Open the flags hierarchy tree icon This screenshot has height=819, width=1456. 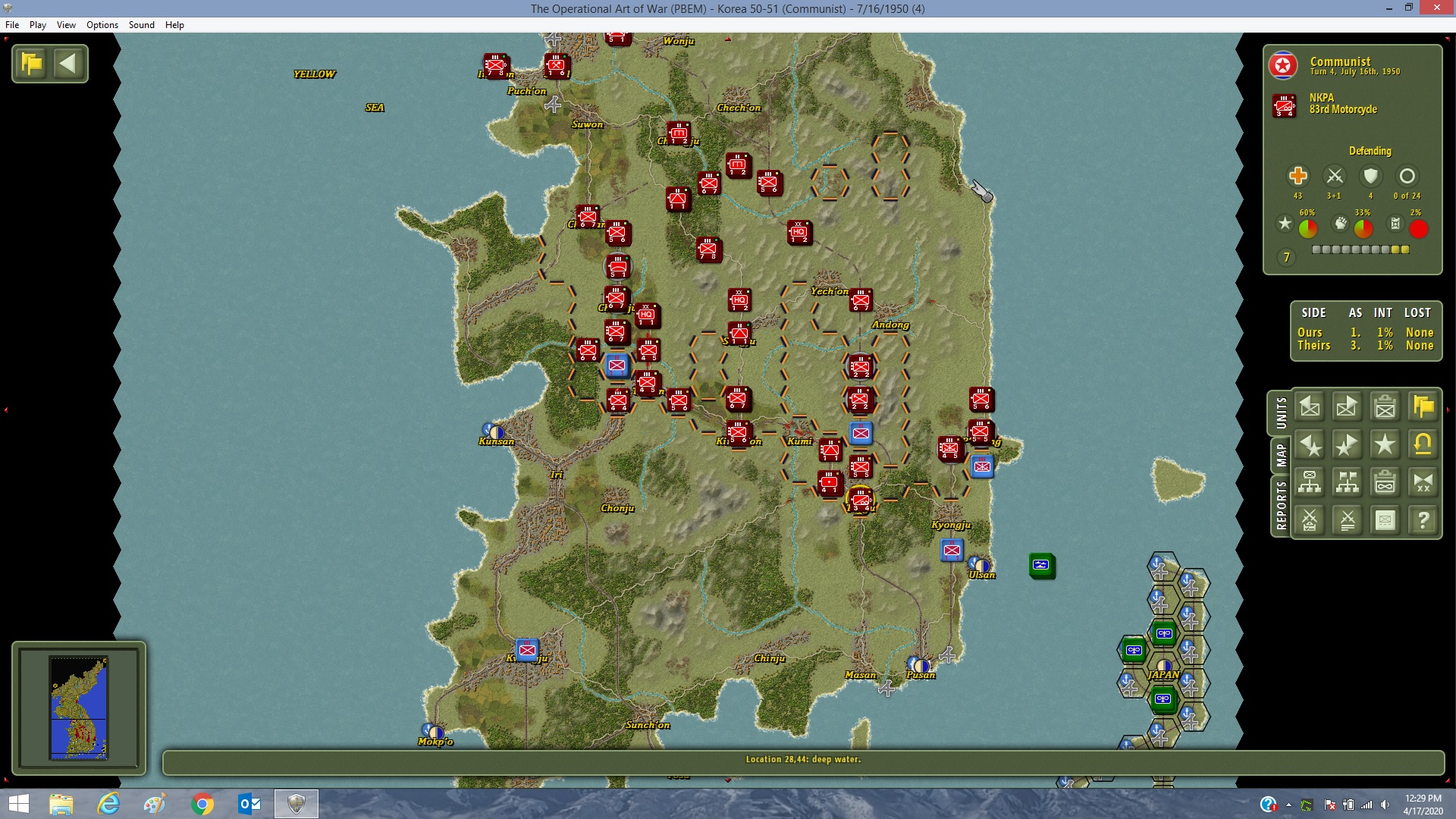point(1348,483)
